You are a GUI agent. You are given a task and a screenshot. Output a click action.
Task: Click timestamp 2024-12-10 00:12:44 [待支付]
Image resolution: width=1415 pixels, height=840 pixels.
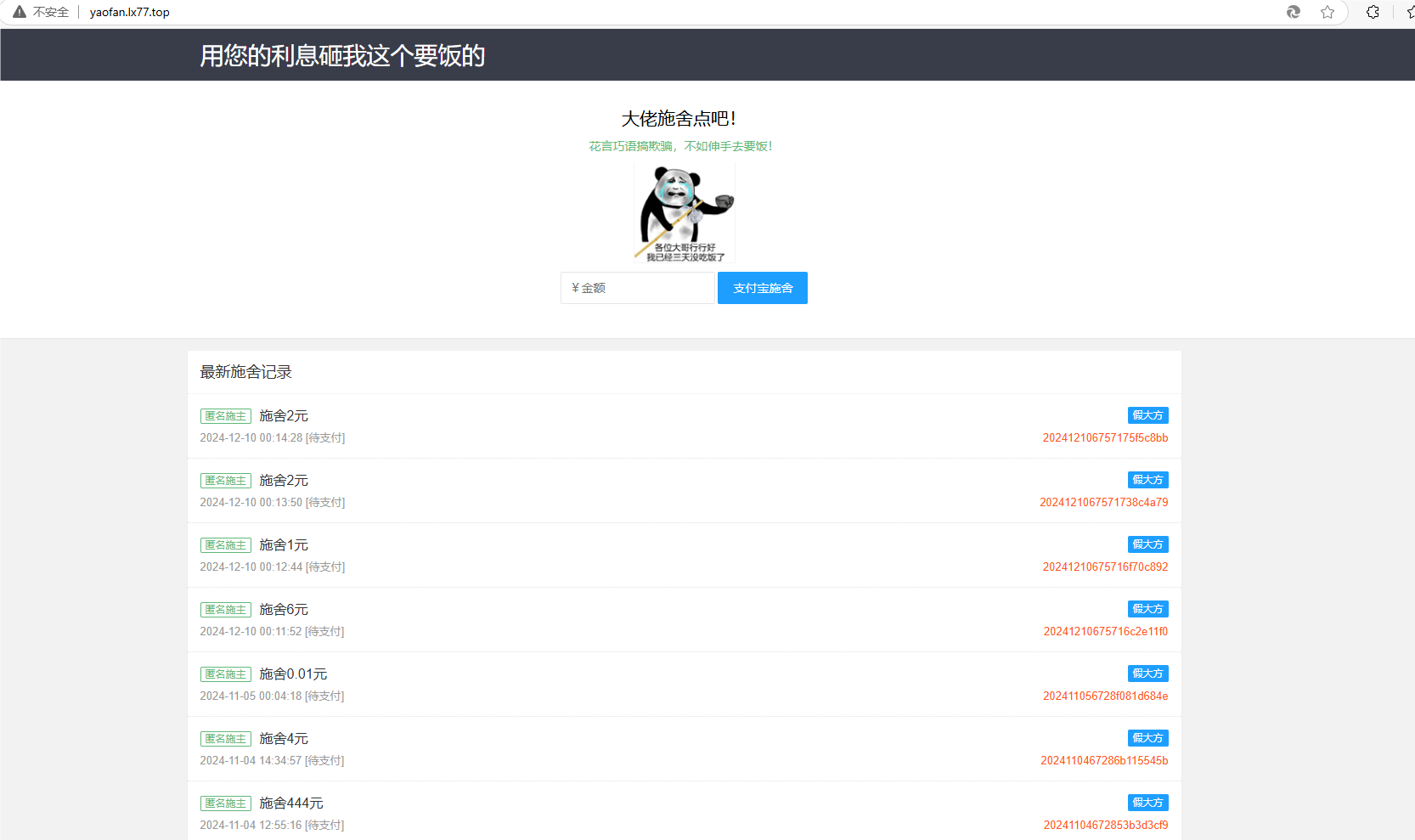coord(273,567)
